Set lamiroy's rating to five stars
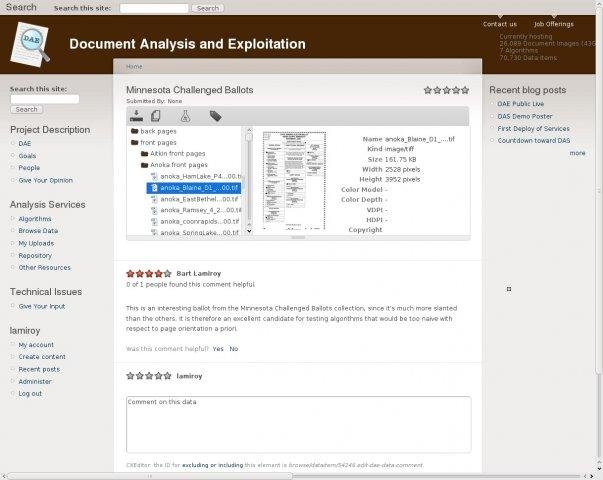The width and height of the screenshot is (603, 480). (167, 376)
